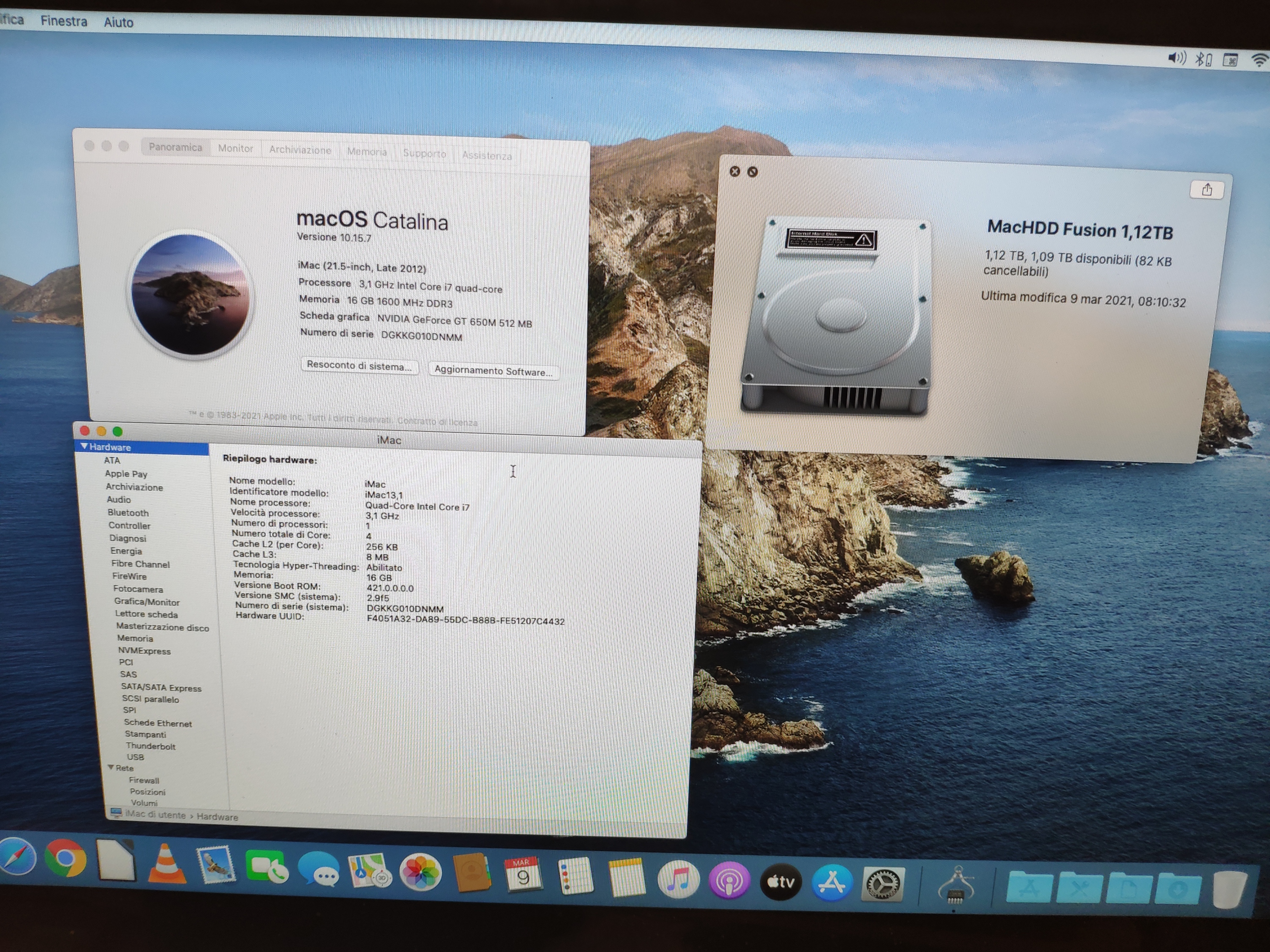Screen dimensions: 1270x952
Task: Select Energia in the sidebar
Action: pyautogui.click(x=126, y=550)
